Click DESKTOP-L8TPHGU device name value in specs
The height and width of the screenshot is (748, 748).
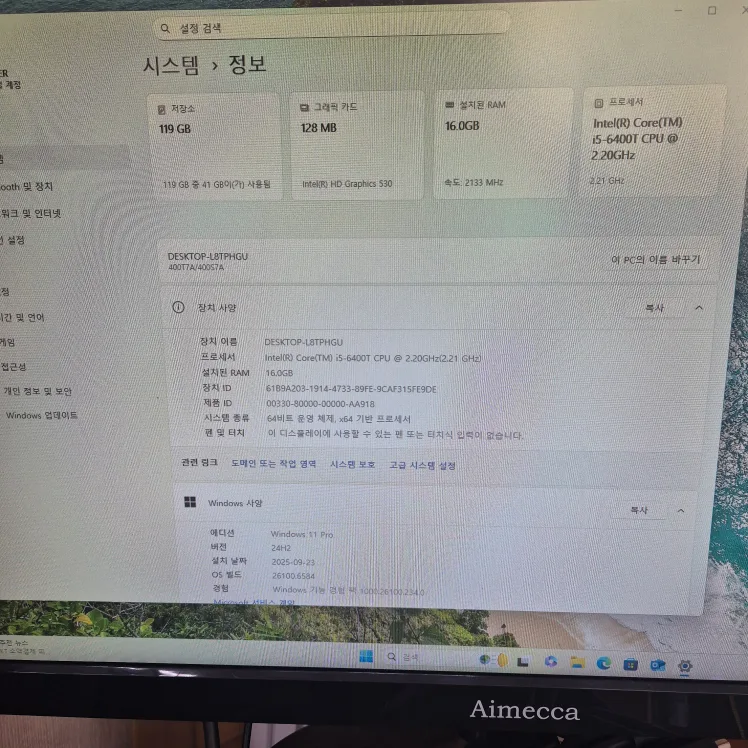click(x=303, y=342)
